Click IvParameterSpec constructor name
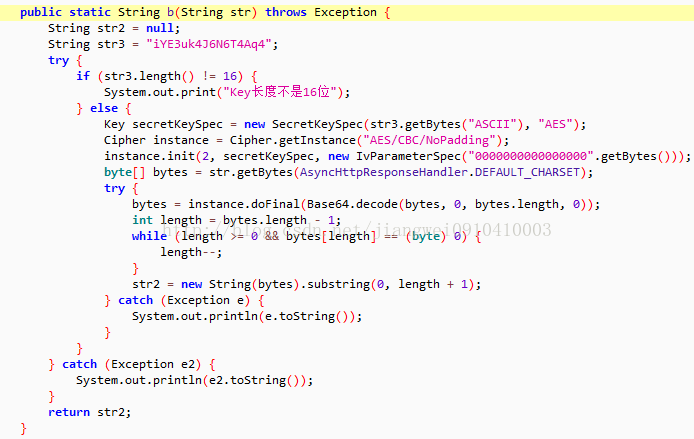 [x=409, y=156]
